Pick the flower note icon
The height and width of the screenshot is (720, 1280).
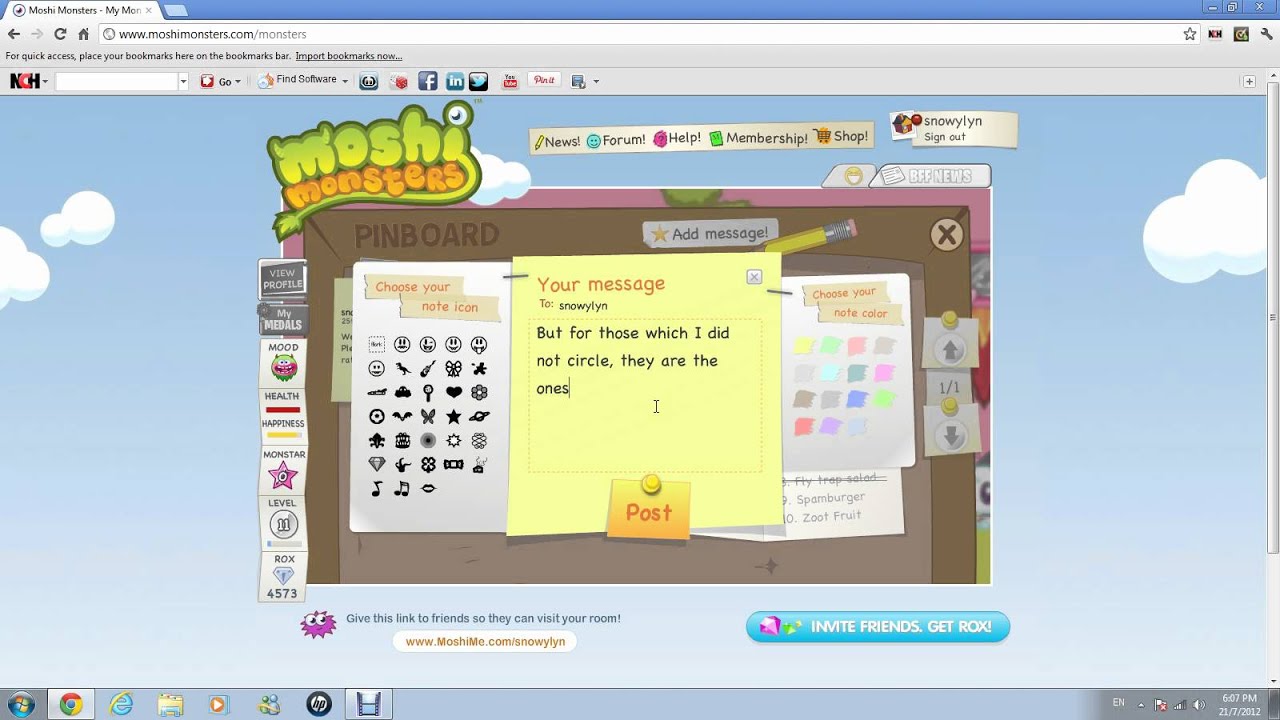(x=479, y=392)
